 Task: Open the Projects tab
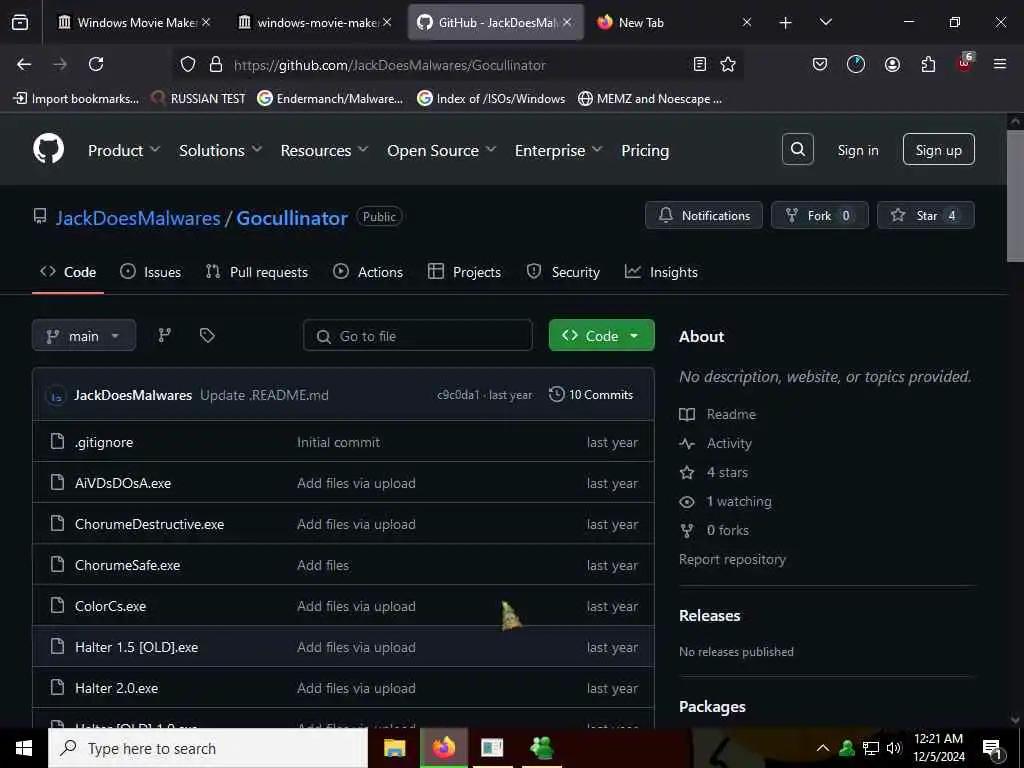(x=464, y=272)
